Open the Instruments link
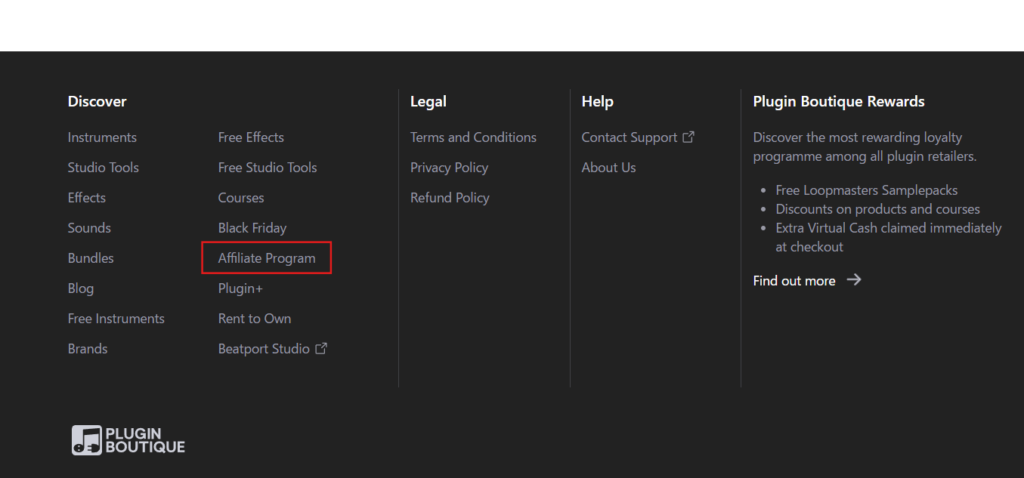The image size is (1024, 478). (102, 137)
